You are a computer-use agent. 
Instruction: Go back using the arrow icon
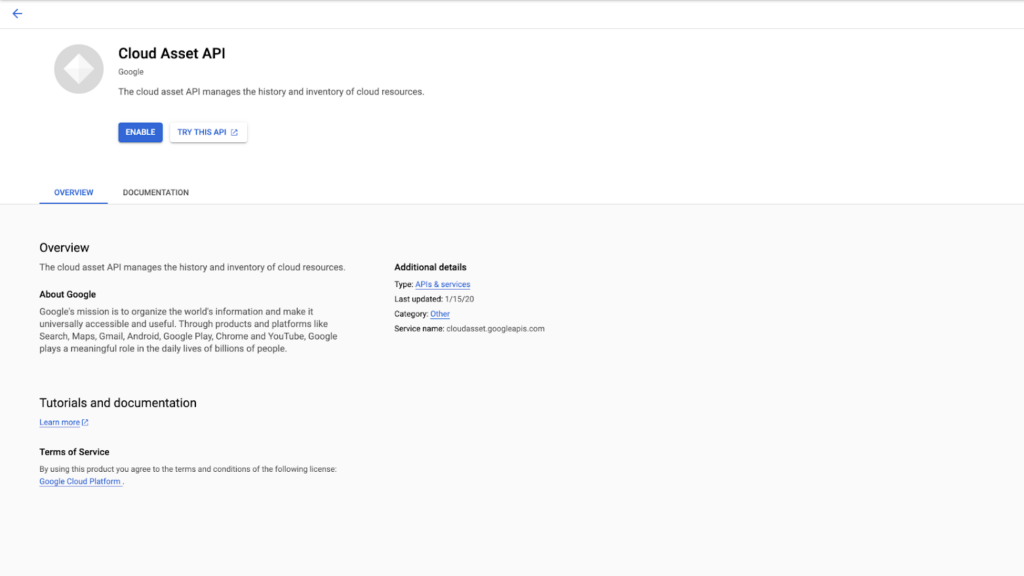pos(17,13)
